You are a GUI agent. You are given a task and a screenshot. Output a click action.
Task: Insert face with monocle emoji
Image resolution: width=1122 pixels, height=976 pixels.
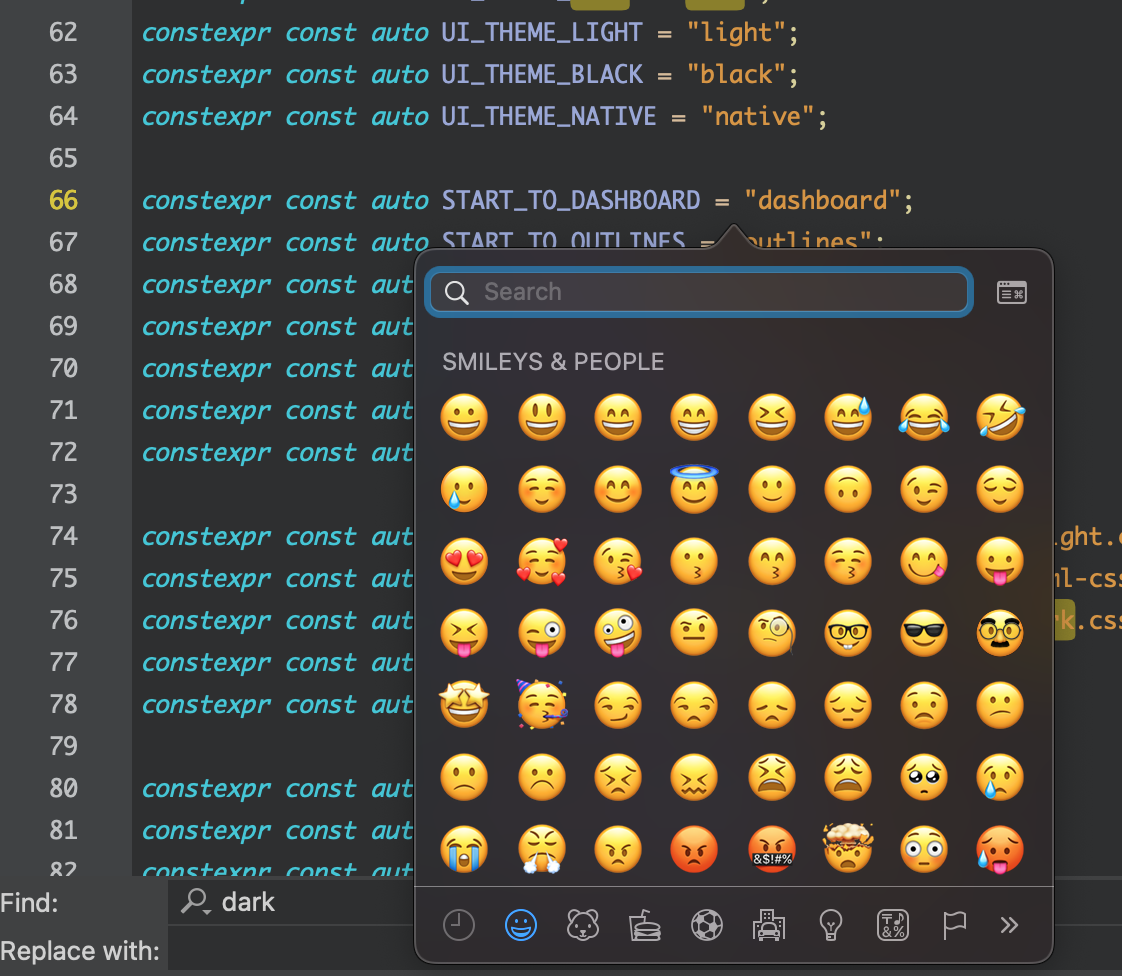[771, 633]
